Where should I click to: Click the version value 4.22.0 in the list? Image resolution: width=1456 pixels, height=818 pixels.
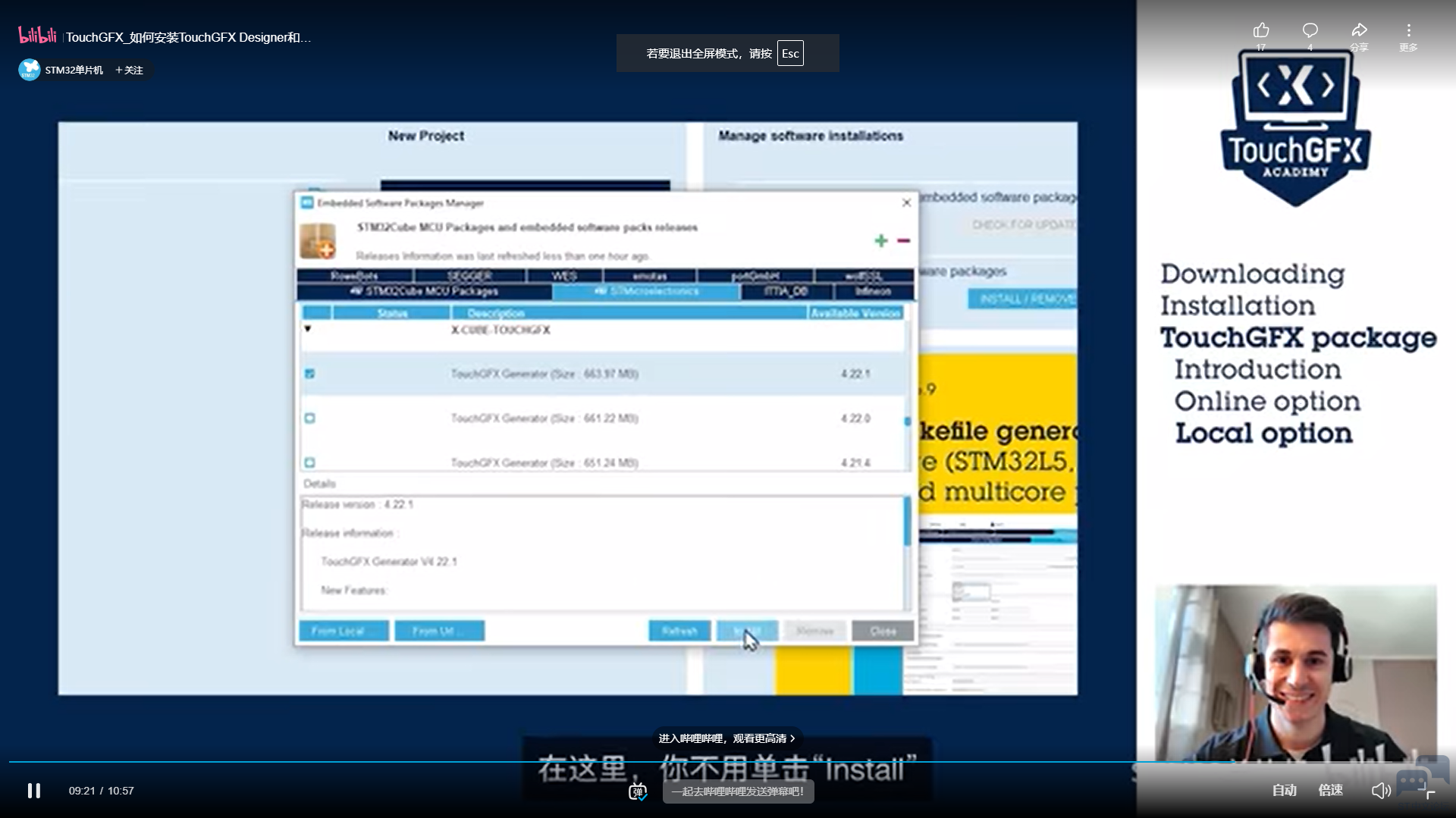[855, 418]
